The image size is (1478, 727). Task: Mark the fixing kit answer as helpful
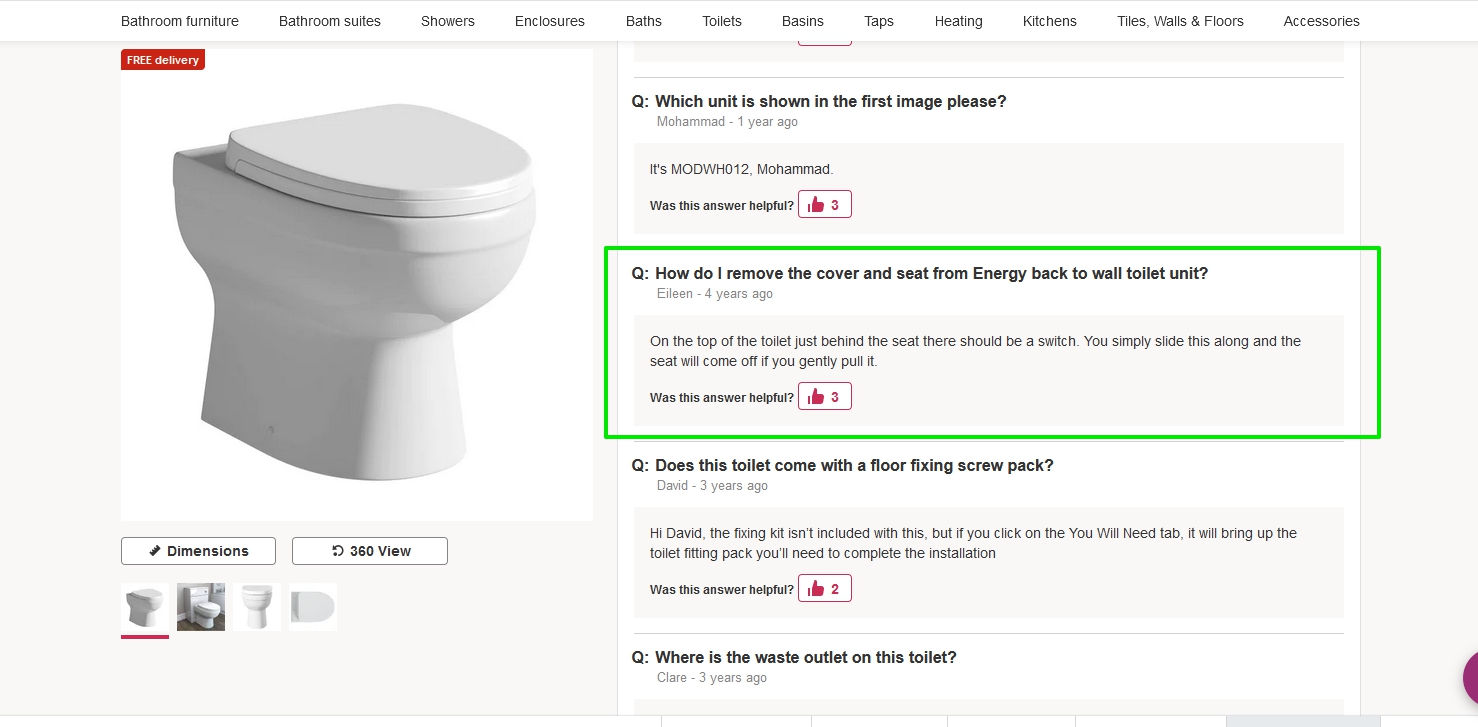[x=824, y=589]
